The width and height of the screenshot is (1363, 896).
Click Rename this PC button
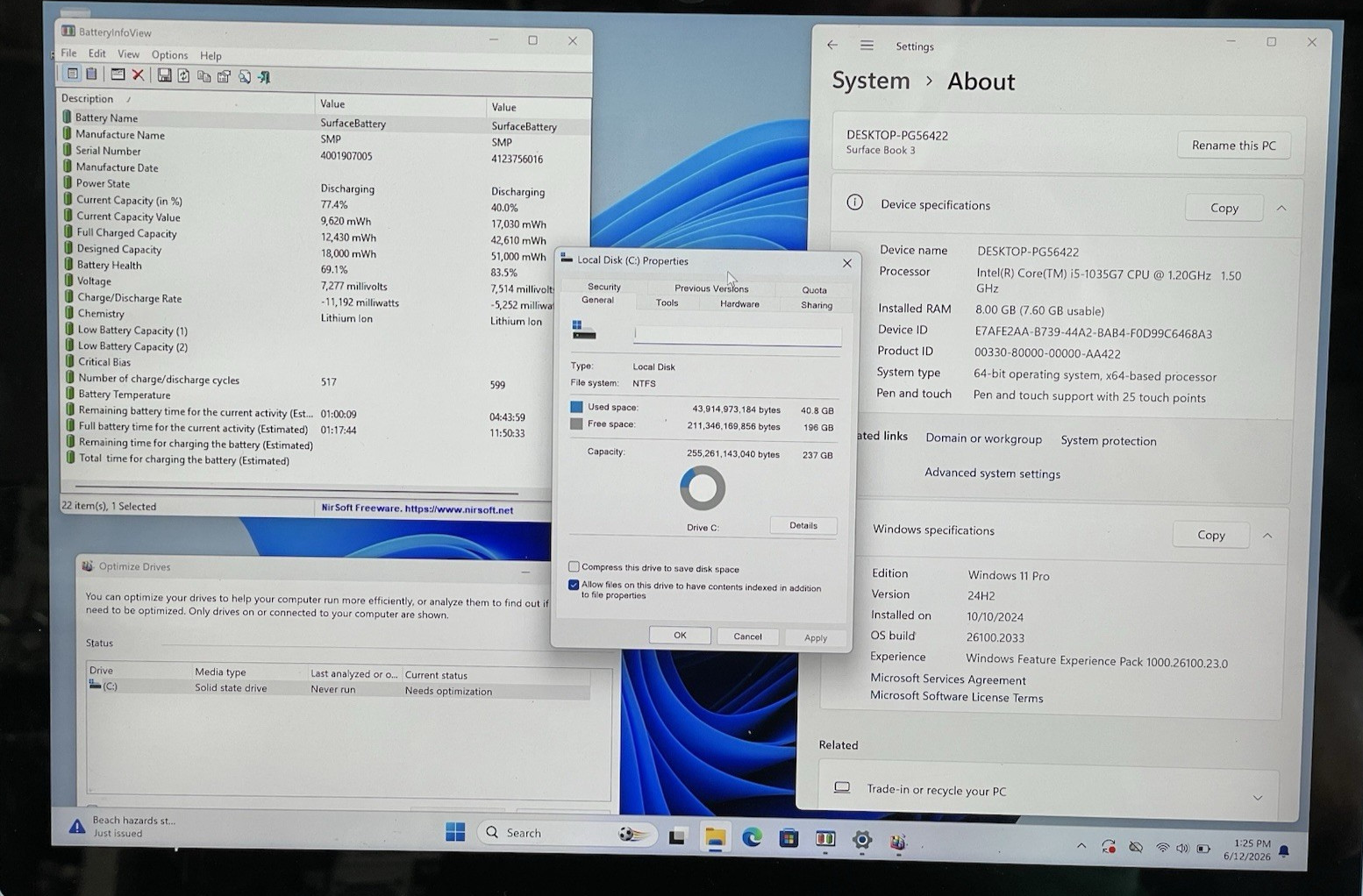click(1233, 146)
